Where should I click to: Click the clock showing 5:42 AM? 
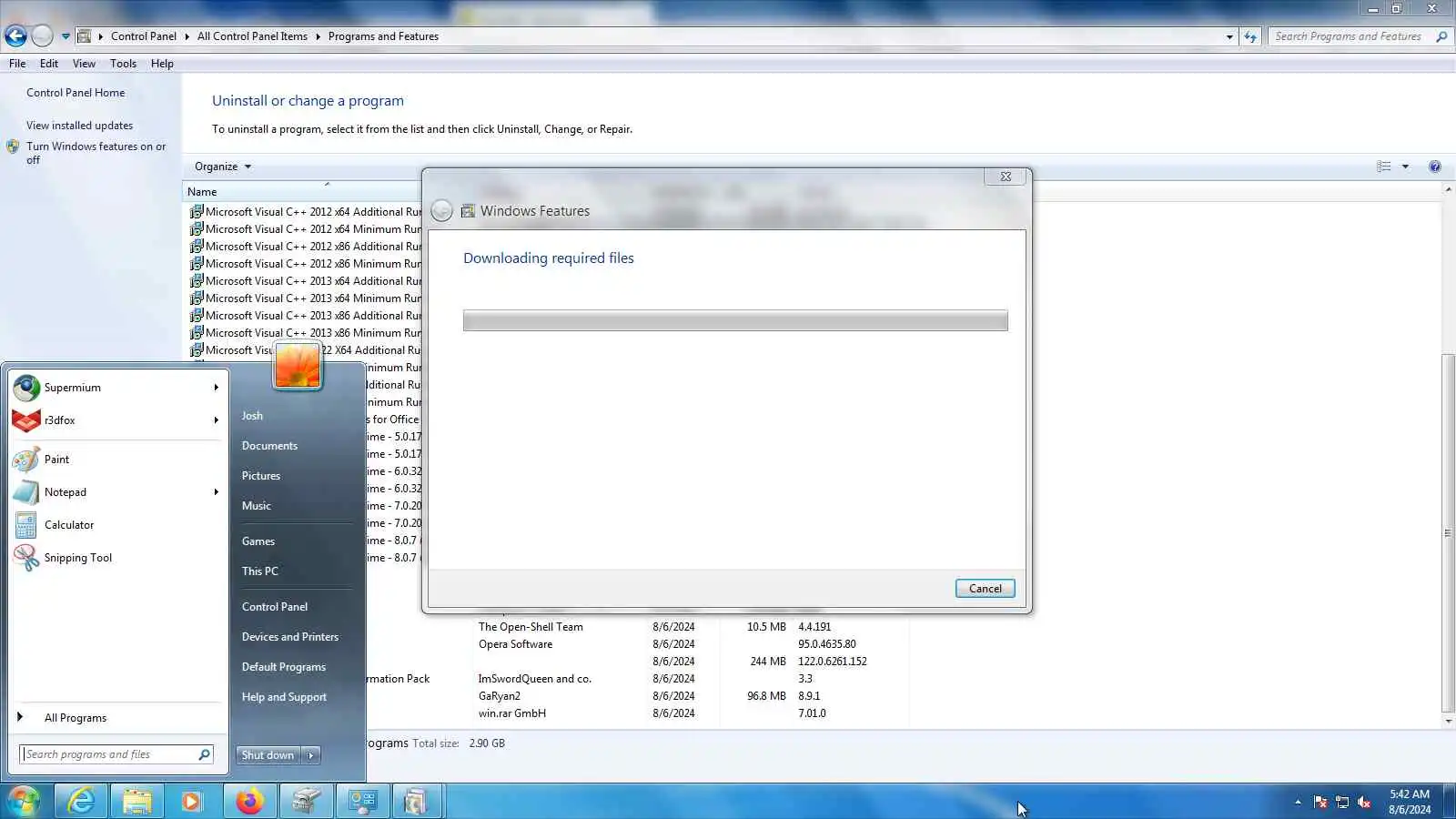tap(1410, 794)
